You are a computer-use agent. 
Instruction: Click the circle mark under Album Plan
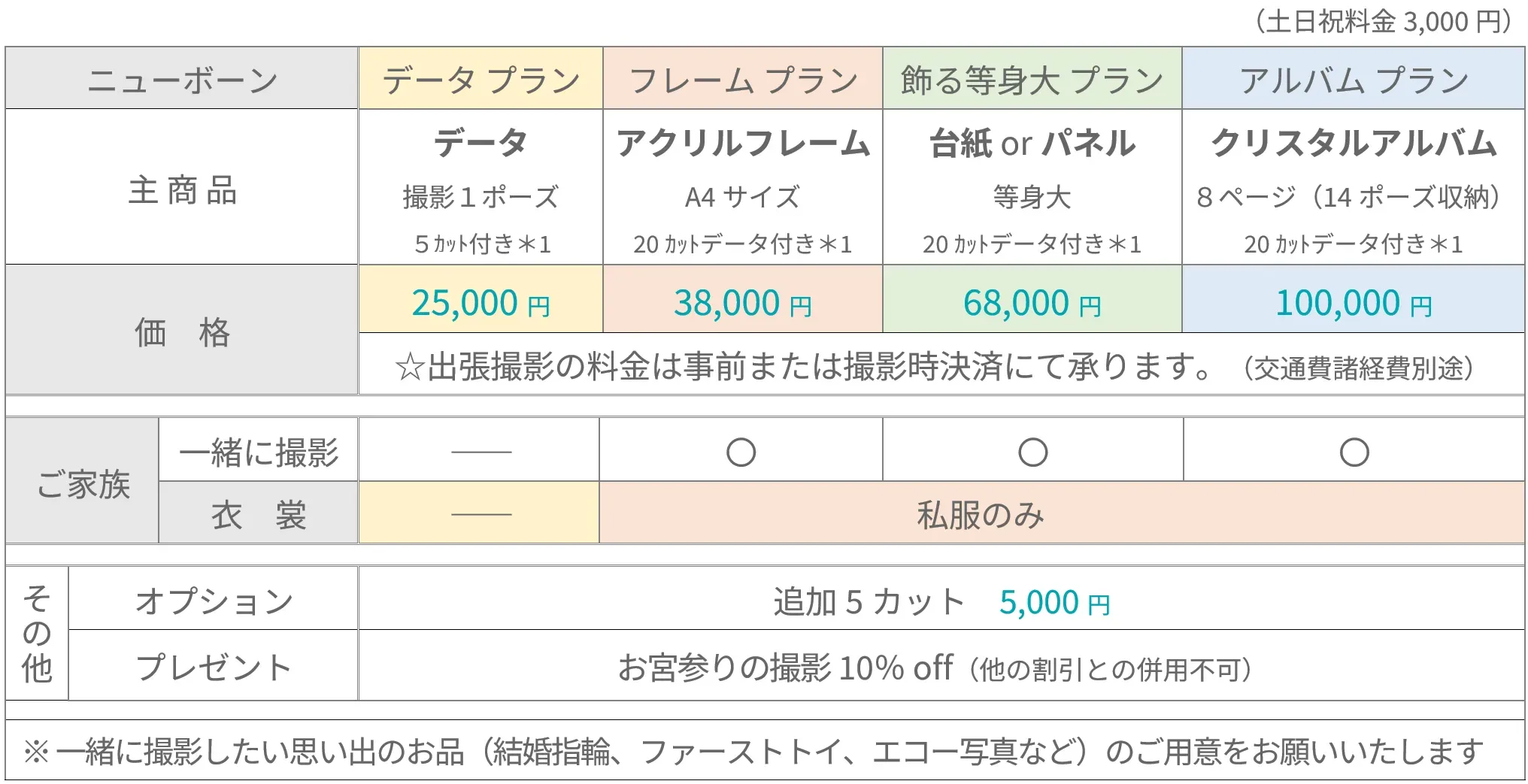click(1354, 453)
